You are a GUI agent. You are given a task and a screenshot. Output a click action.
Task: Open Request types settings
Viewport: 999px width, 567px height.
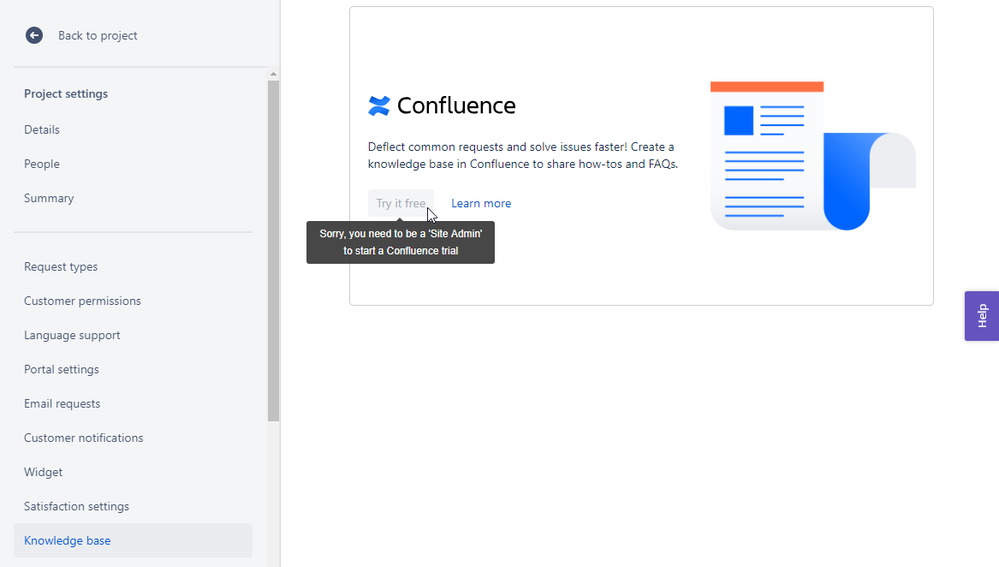pos(61,267)
